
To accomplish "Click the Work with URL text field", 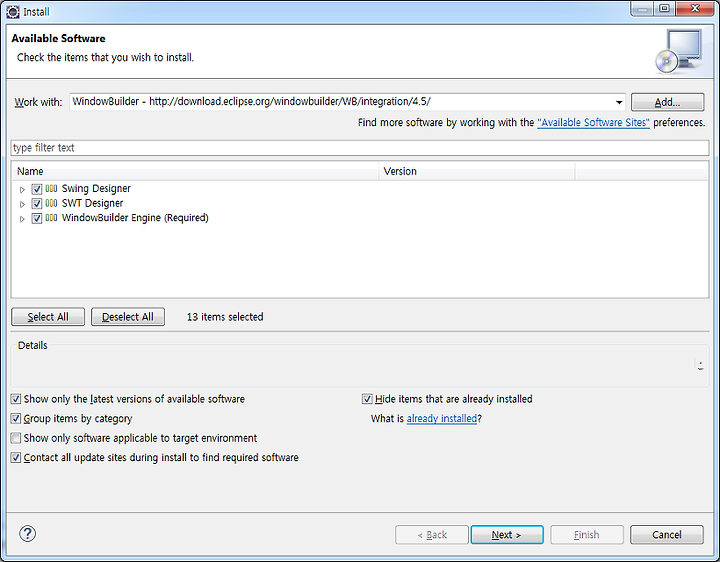I will (342, 102).
